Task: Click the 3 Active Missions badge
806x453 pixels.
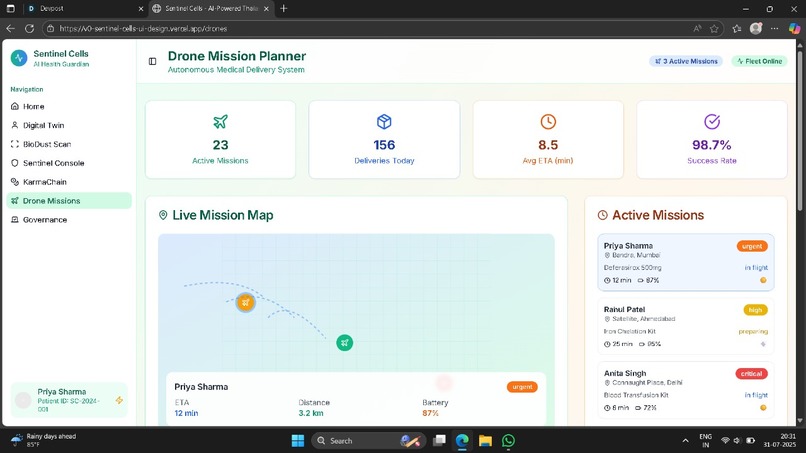Action: tap(686, 61)
